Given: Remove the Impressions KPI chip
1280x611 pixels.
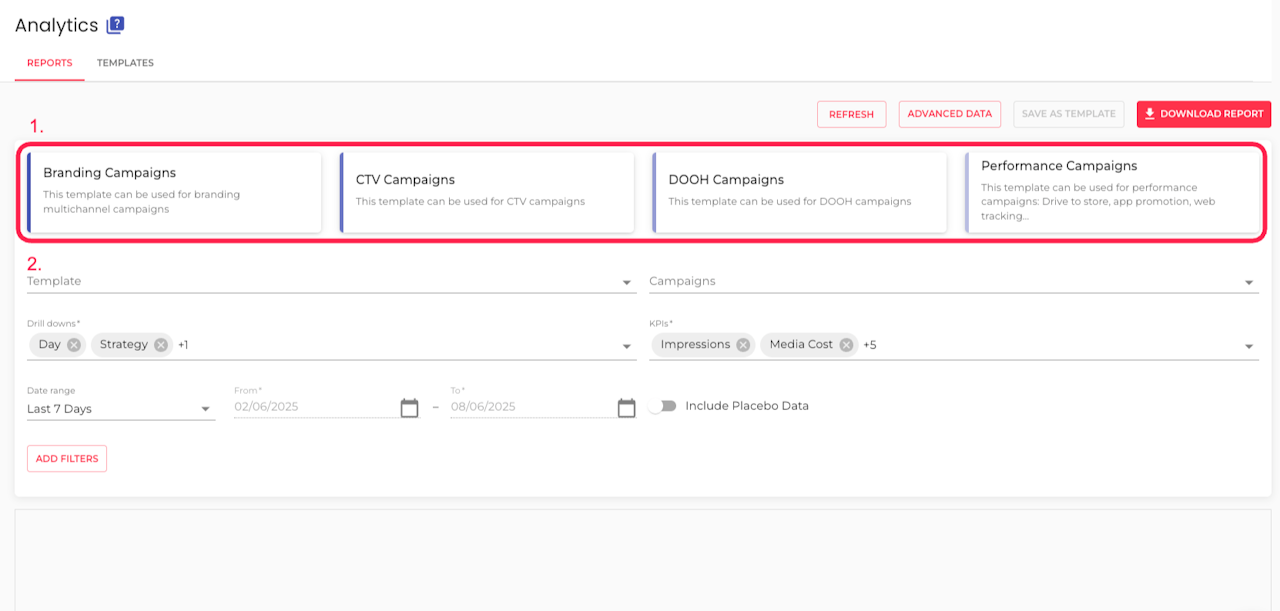Looking at the screenshot, I should 743,345.
